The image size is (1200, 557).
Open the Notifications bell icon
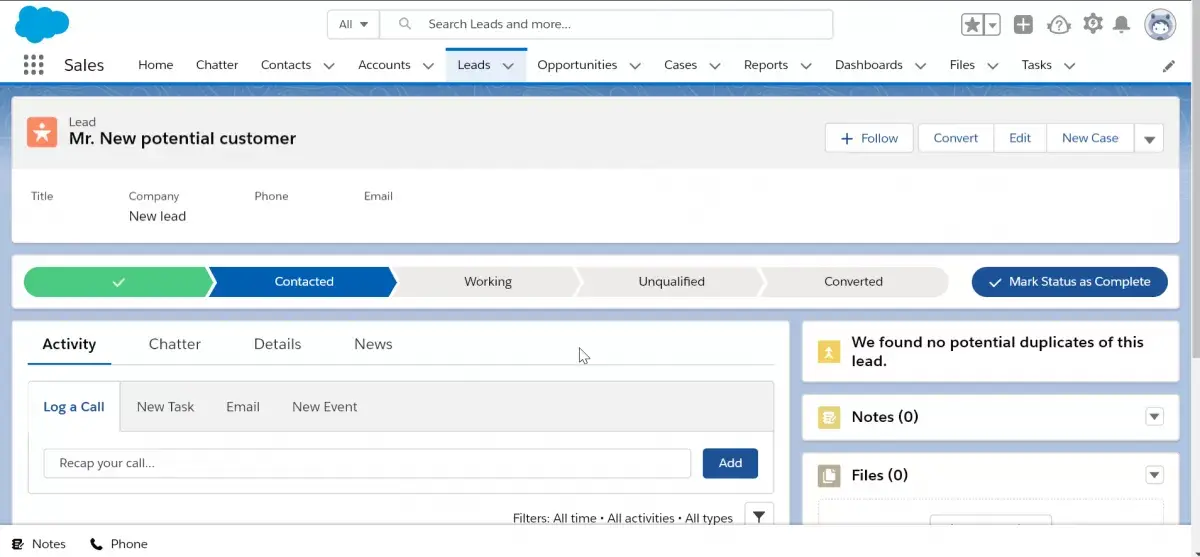(x=1122, y=25)
